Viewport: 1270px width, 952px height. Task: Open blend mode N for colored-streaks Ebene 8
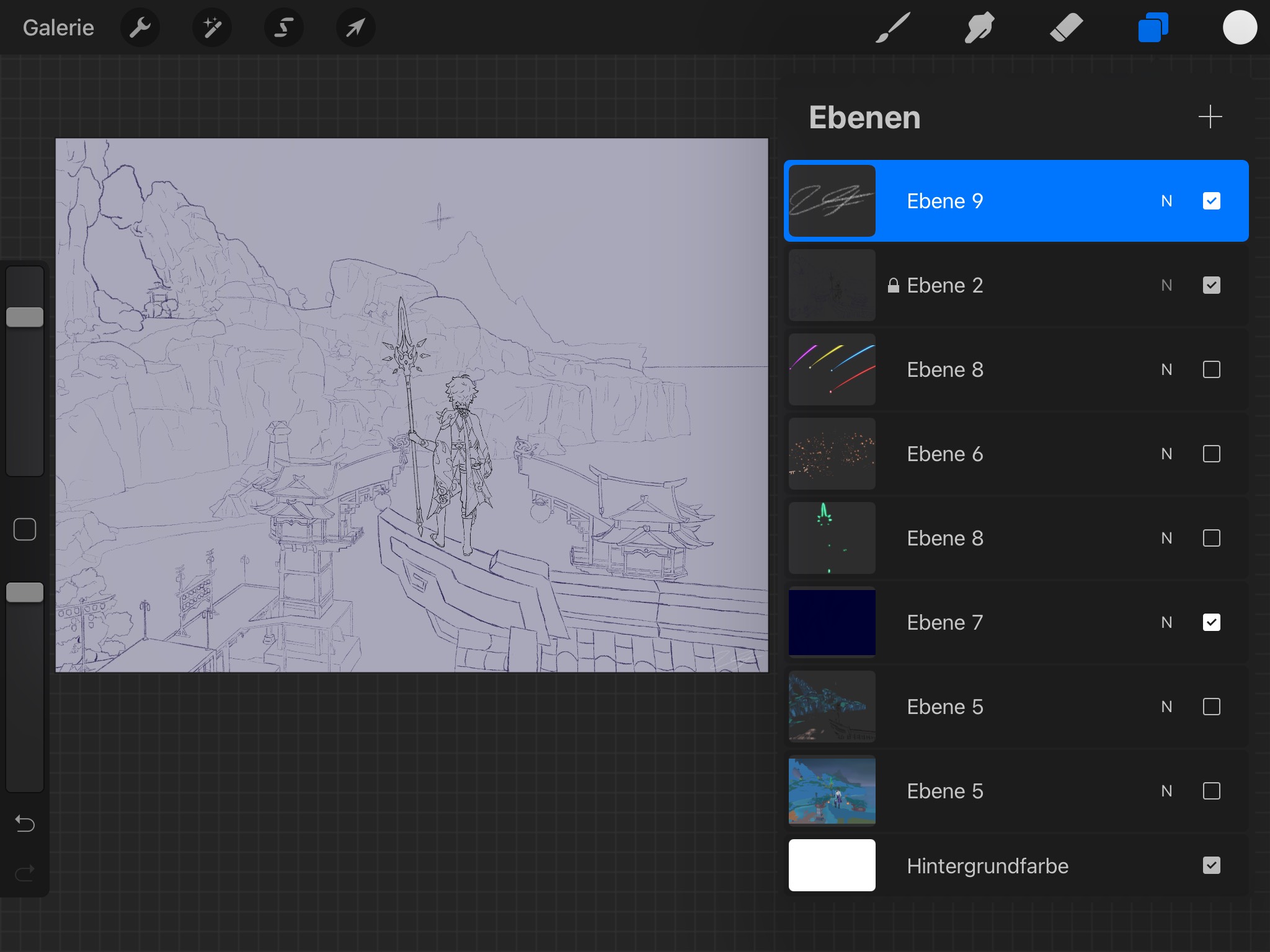coord(1166,369)
